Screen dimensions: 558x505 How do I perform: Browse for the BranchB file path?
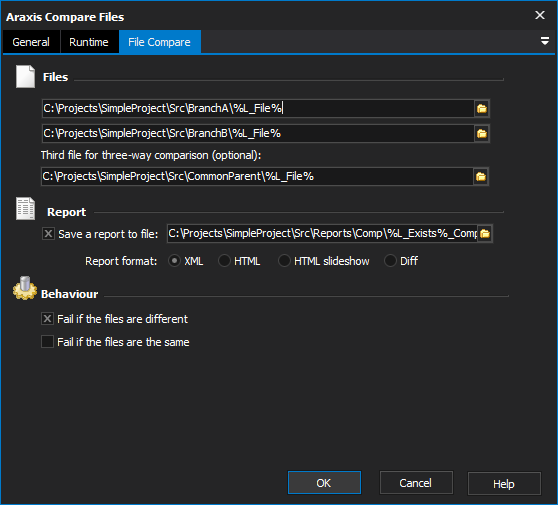[x=481, y=134]
